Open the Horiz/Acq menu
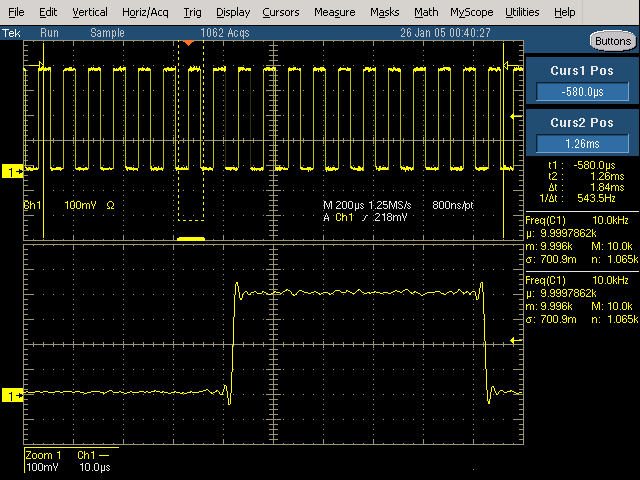 pyautogui.click(x=146, y=12)
